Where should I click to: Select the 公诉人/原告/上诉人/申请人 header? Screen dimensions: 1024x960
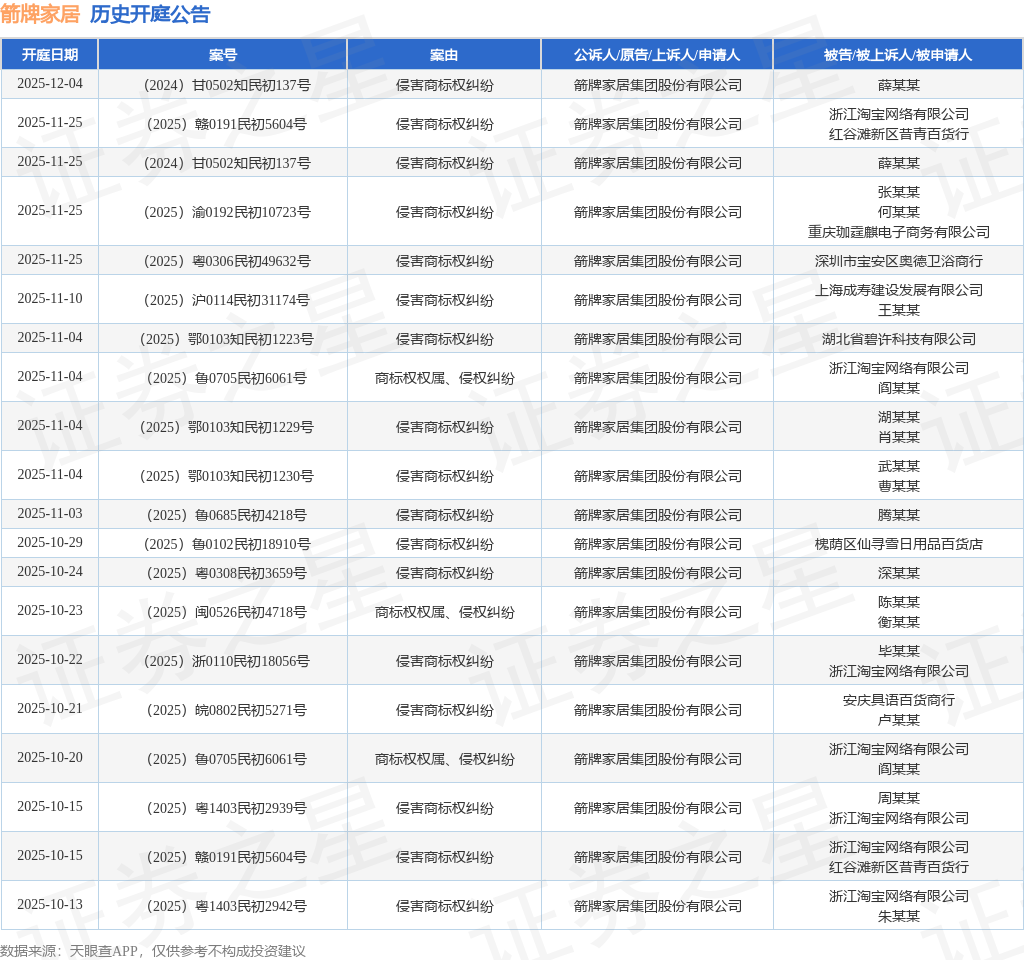tap(657, 55)
